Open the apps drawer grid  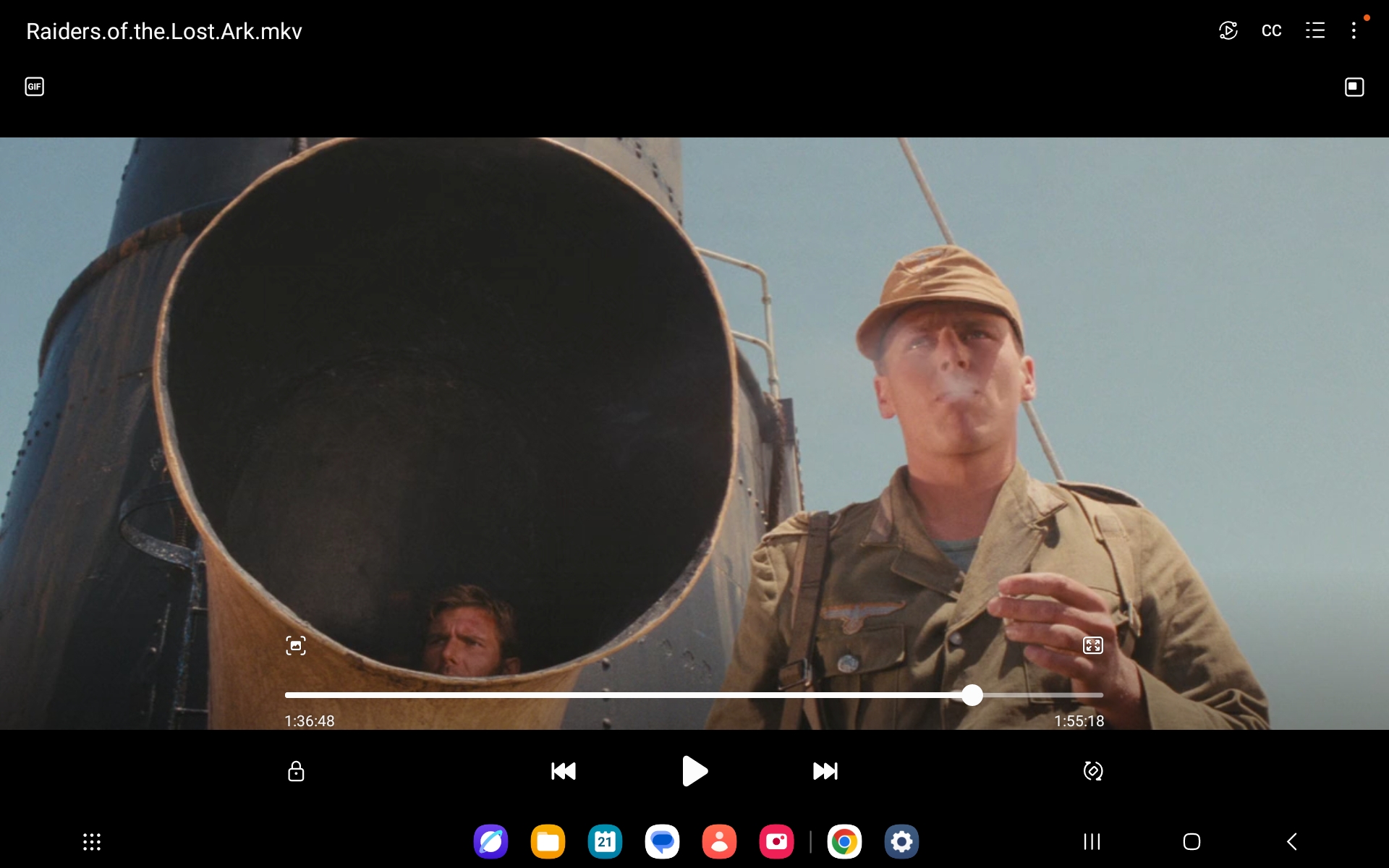[92, 842]
